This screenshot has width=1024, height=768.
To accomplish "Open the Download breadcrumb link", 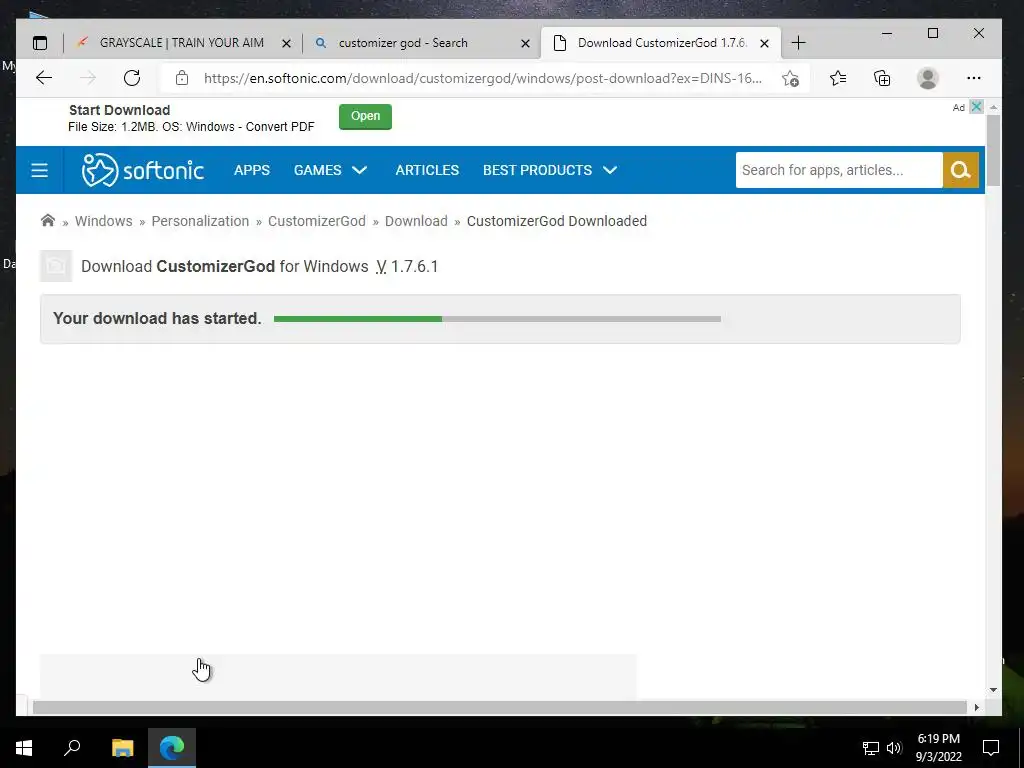I will click(x=416, y=221).
